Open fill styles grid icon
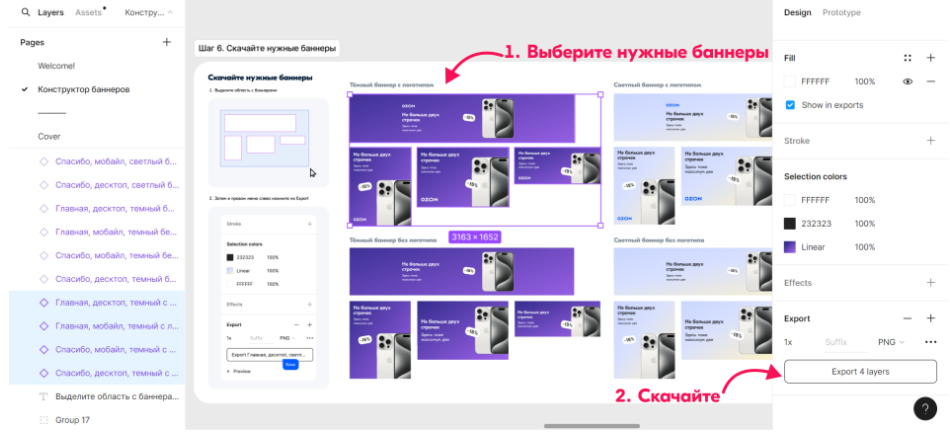950x432 pixels. coord(907,58)
